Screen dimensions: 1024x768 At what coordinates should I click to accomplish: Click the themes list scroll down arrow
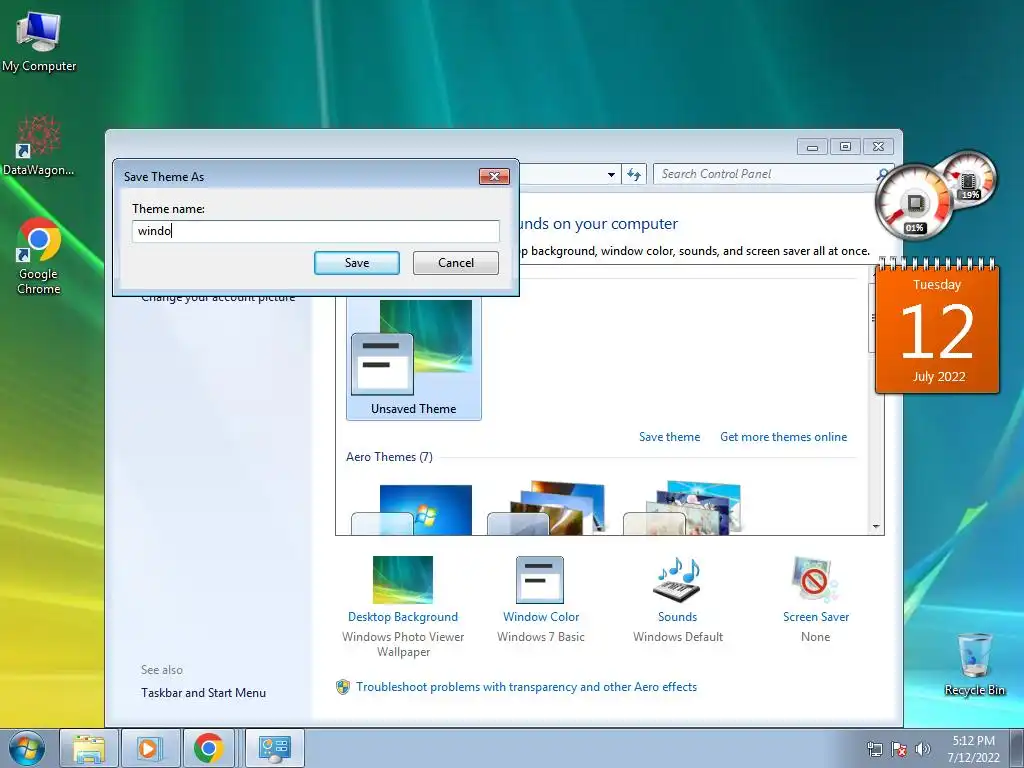pos(876,527)
